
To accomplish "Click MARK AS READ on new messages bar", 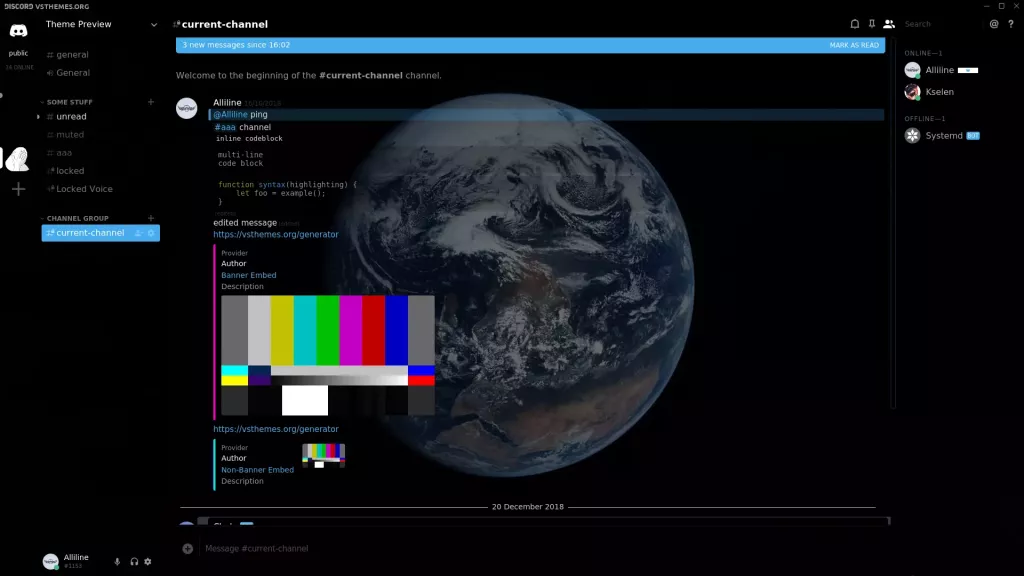I will [854, 44].
